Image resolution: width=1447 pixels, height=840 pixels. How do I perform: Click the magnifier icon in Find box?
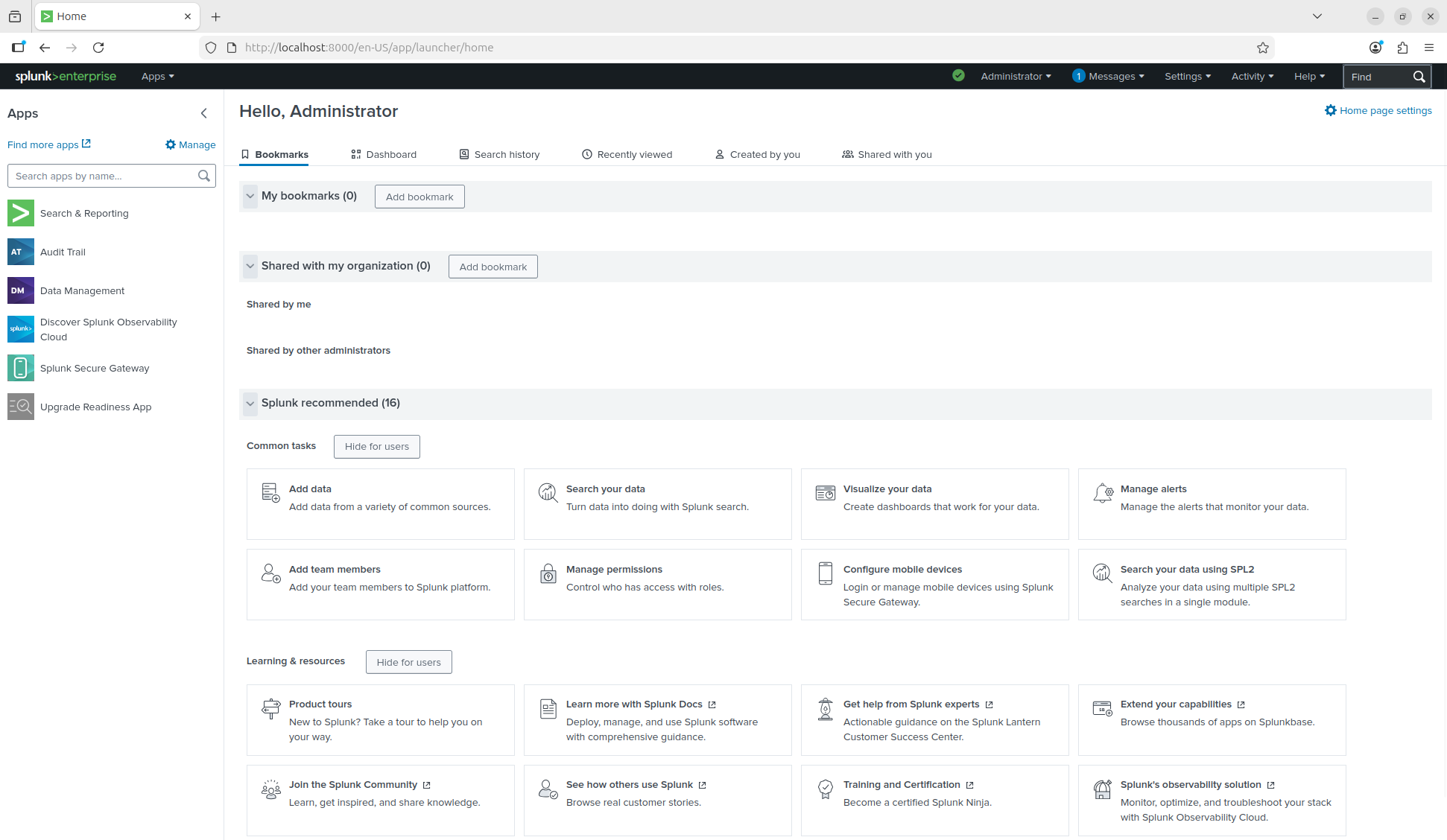(1419, 76)
